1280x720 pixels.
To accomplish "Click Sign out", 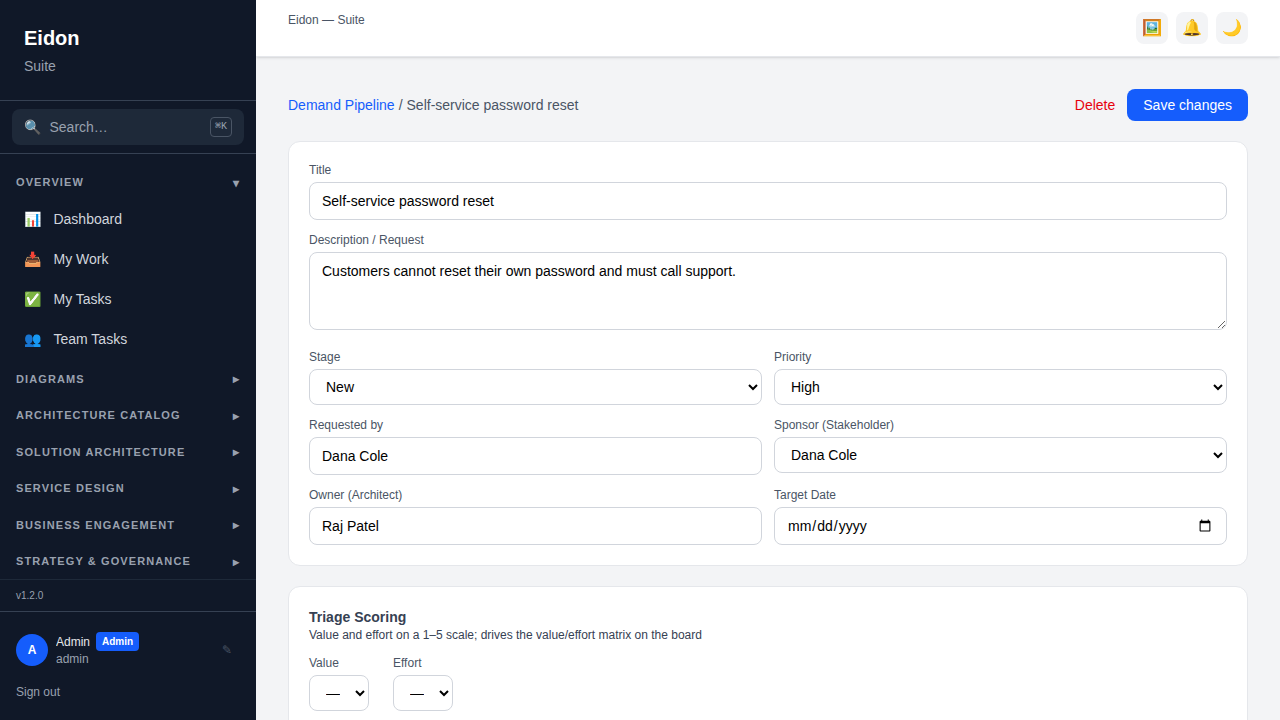I will pos(38,692).
